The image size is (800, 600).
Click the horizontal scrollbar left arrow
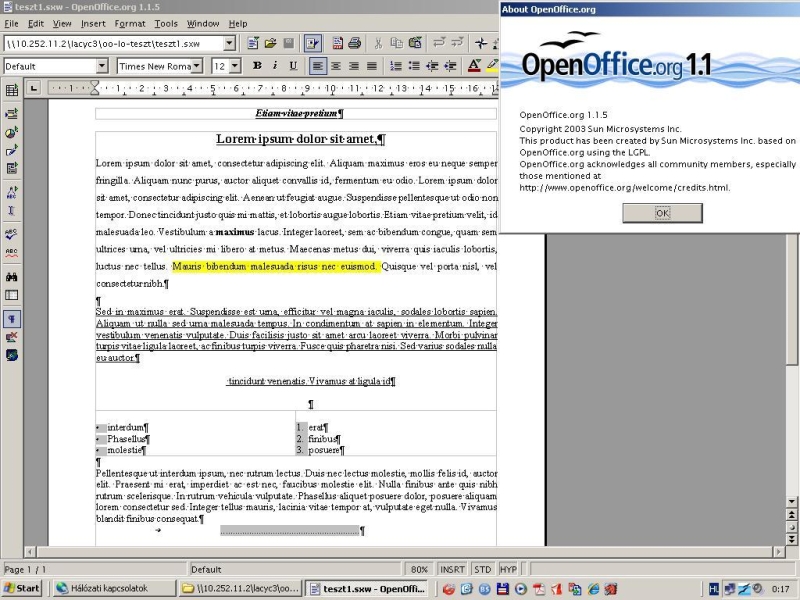(x=30, y=552)
